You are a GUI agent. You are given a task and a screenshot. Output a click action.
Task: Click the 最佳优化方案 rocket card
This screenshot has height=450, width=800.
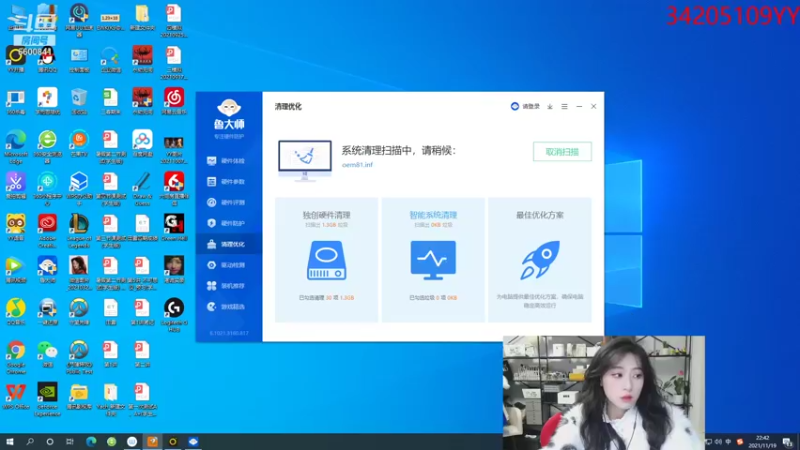[540, 260]
